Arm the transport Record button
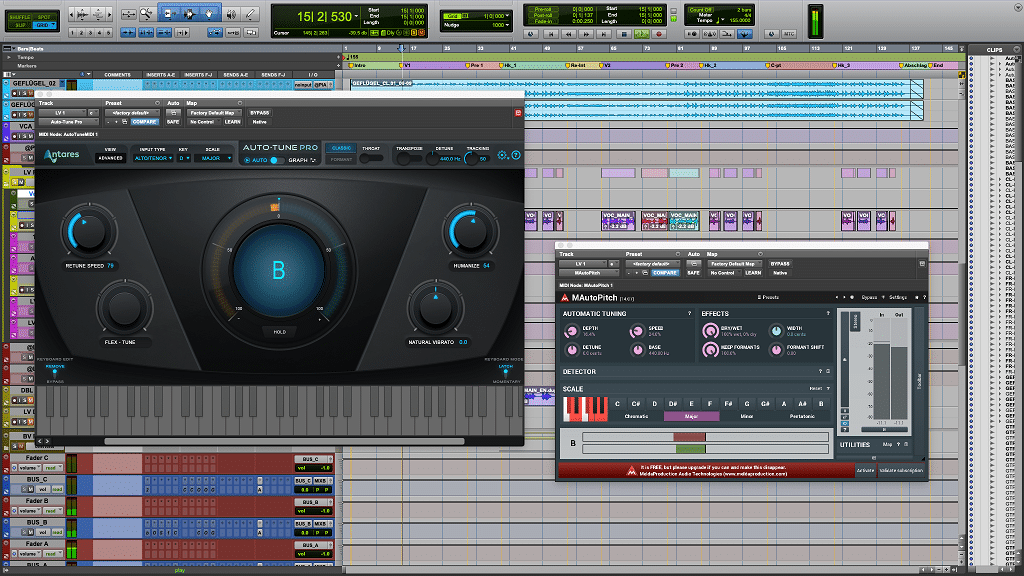This screenshot has height=576, width=1024. click(659, 33)
